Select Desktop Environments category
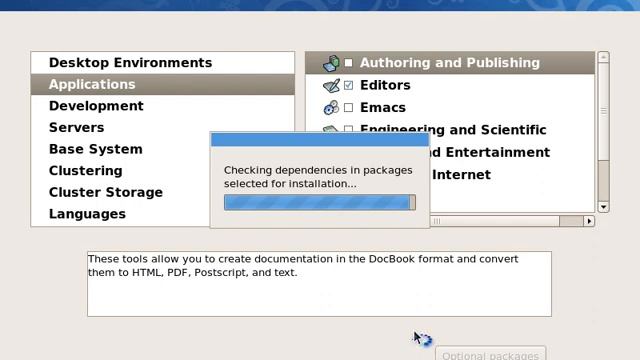This screenshot has width=640, height=360. (162, 63)
